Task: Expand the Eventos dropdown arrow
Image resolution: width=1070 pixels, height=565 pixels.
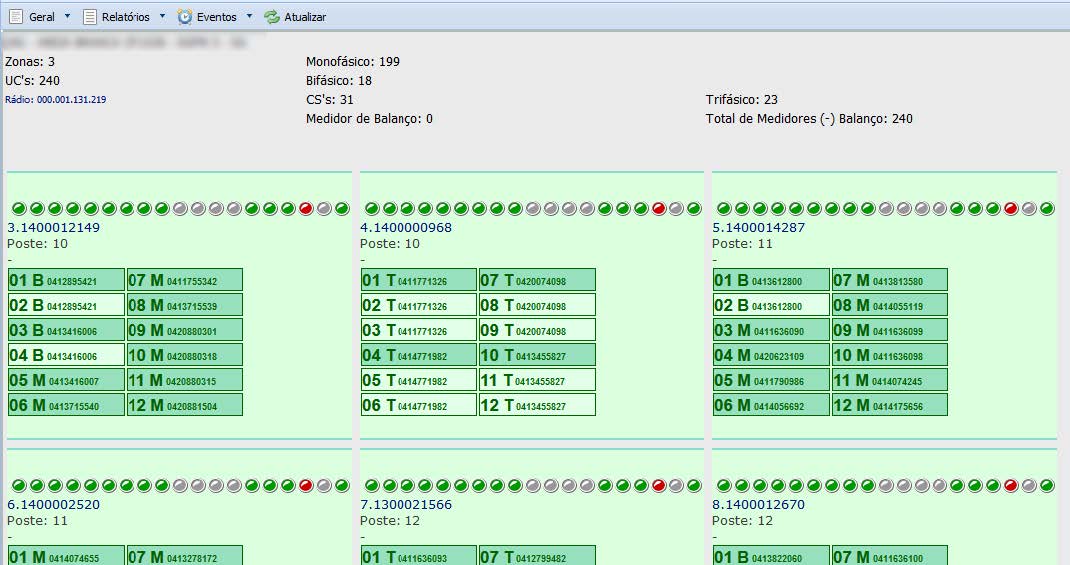Action: tap(249, 17)
